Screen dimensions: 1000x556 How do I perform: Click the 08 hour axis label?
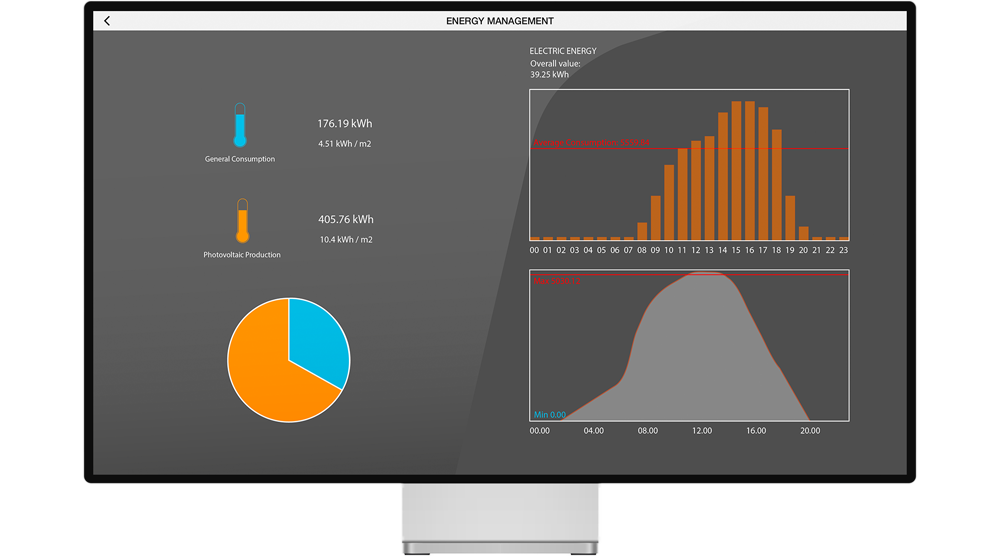pyautogui.click(x=642, y=251)
